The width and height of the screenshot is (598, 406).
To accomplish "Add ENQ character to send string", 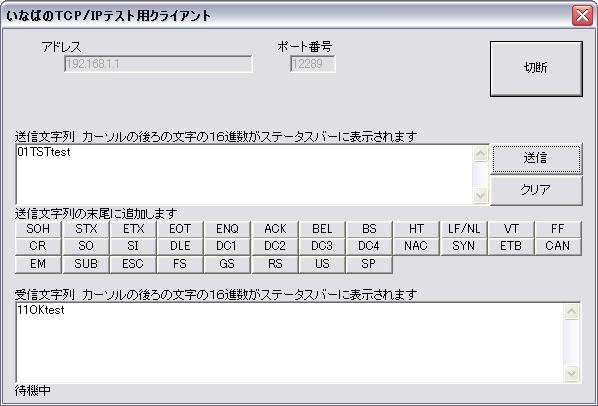I will pyautogui.click(x=227, y=229).
